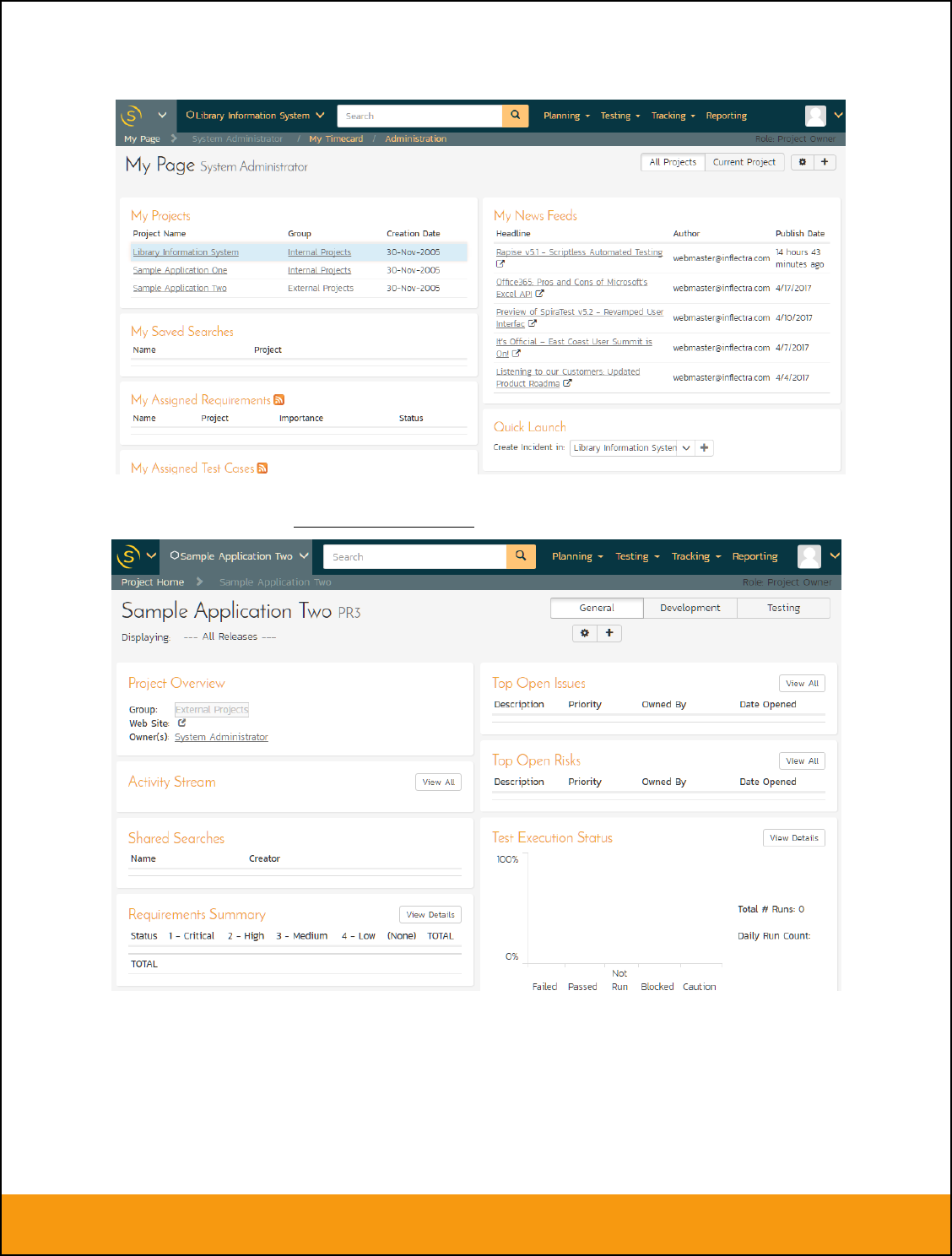Open the Rapise v5.1 Scriptless Automated Testing headline

click(579, 252)
